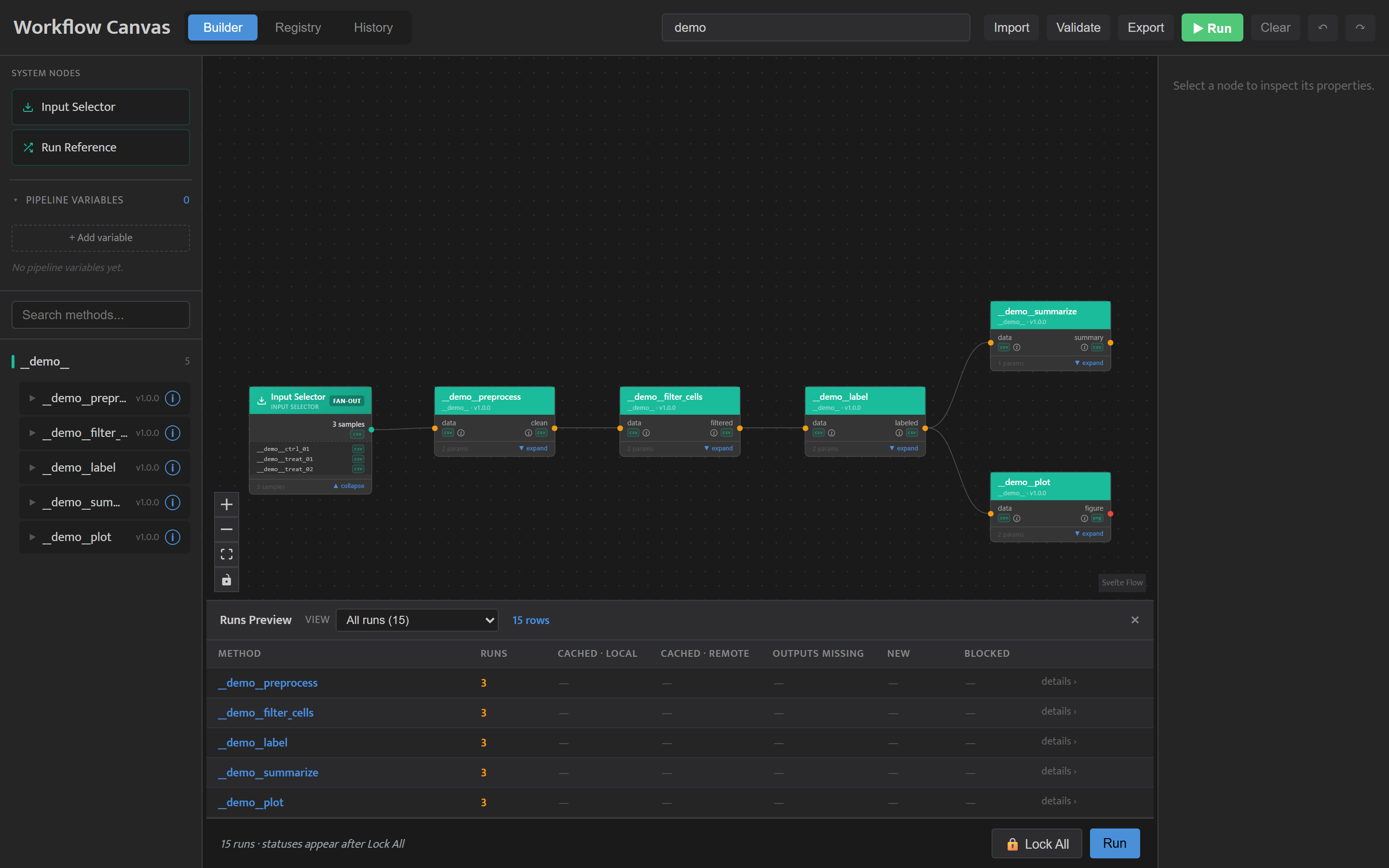Click info icon beside labeled output on label node
Image resolution: width=1389 pixels, height=868 pixels.
pyautogui.click(x=899, y=433)
